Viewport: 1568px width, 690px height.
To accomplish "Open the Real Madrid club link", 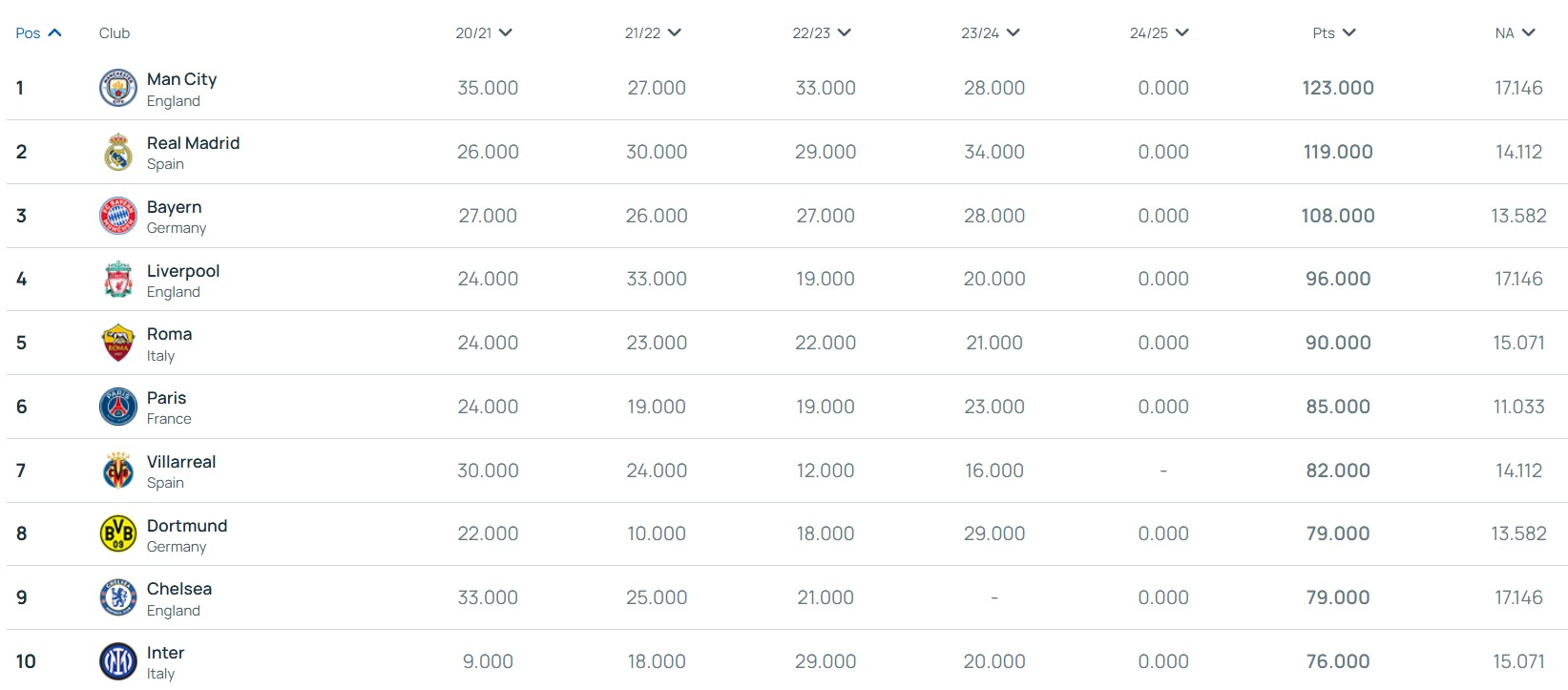I will tap(193, 143).
